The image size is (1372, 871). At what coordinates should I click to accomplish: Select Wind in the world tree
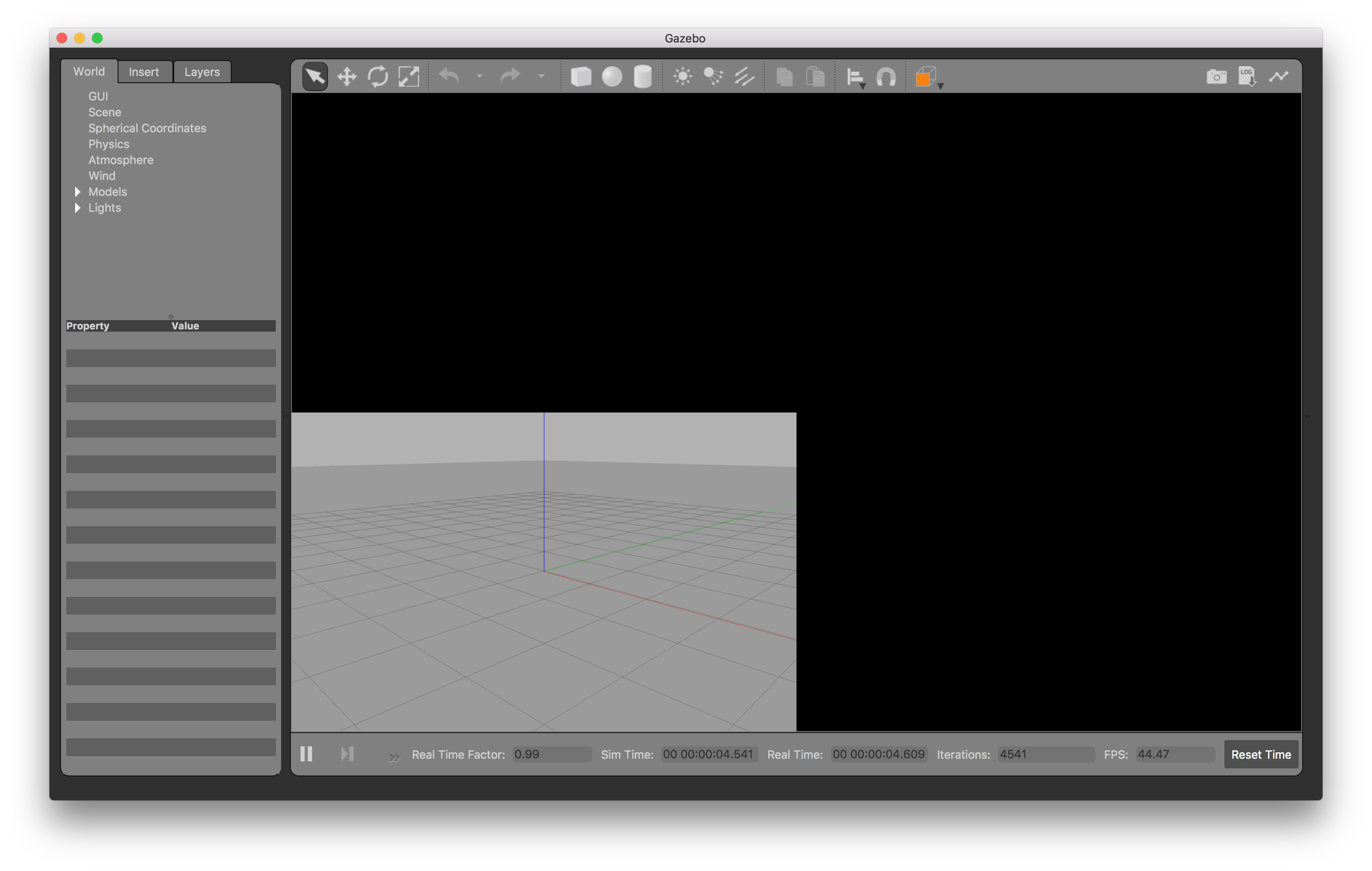tap(102, 176)
